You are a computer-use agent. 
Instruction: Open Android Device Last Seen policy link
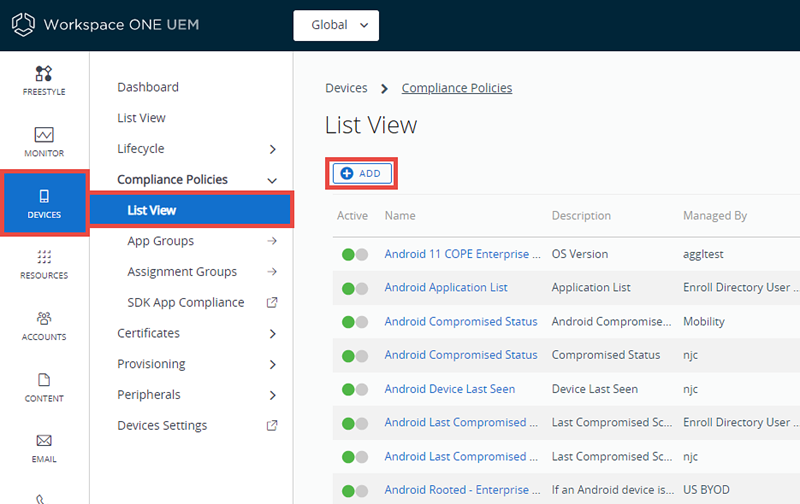coord(449,389)
